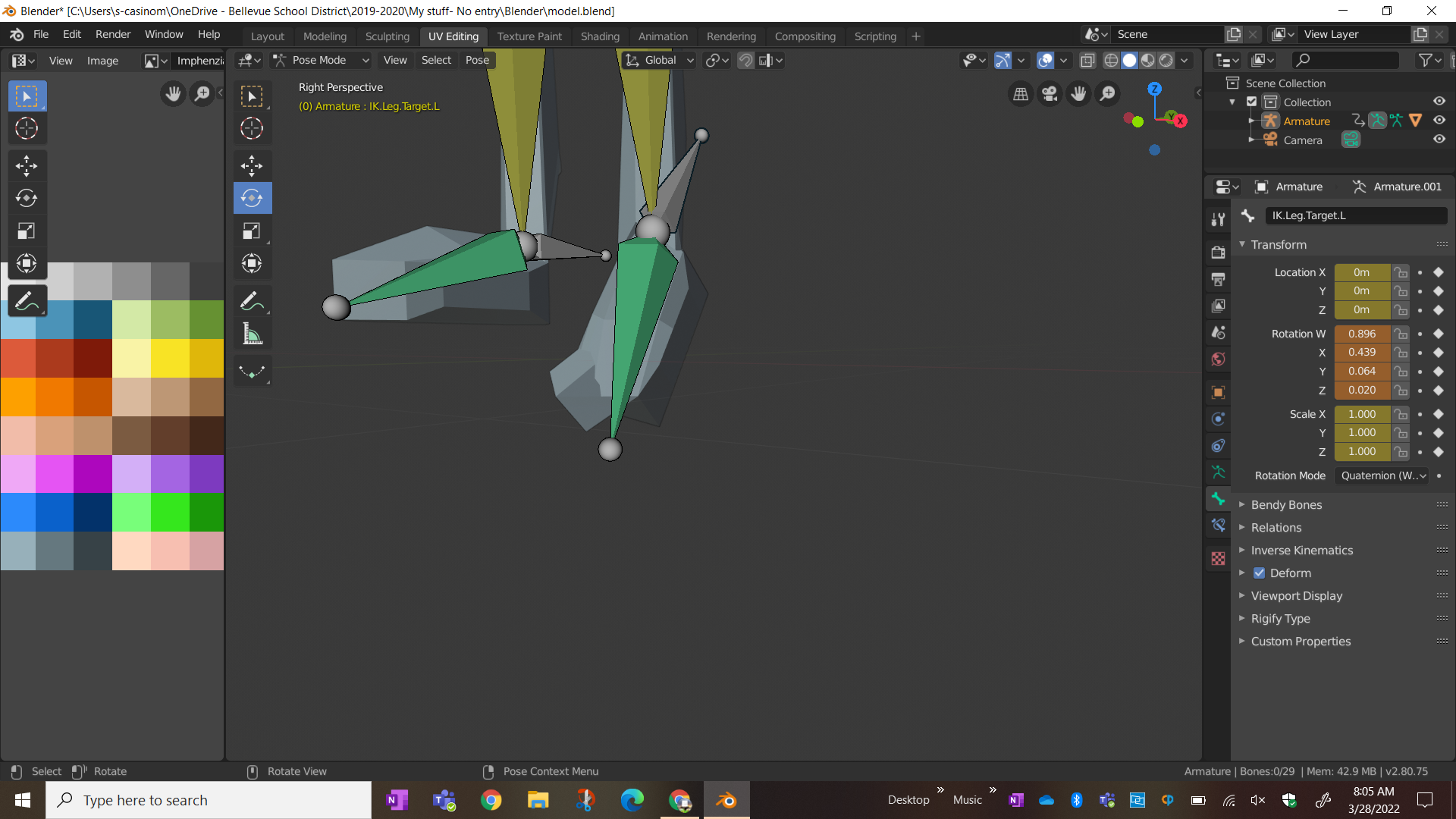Open the Select menu in viewport header
Screen dimensions: 1456x819
[x=436, y=60]
